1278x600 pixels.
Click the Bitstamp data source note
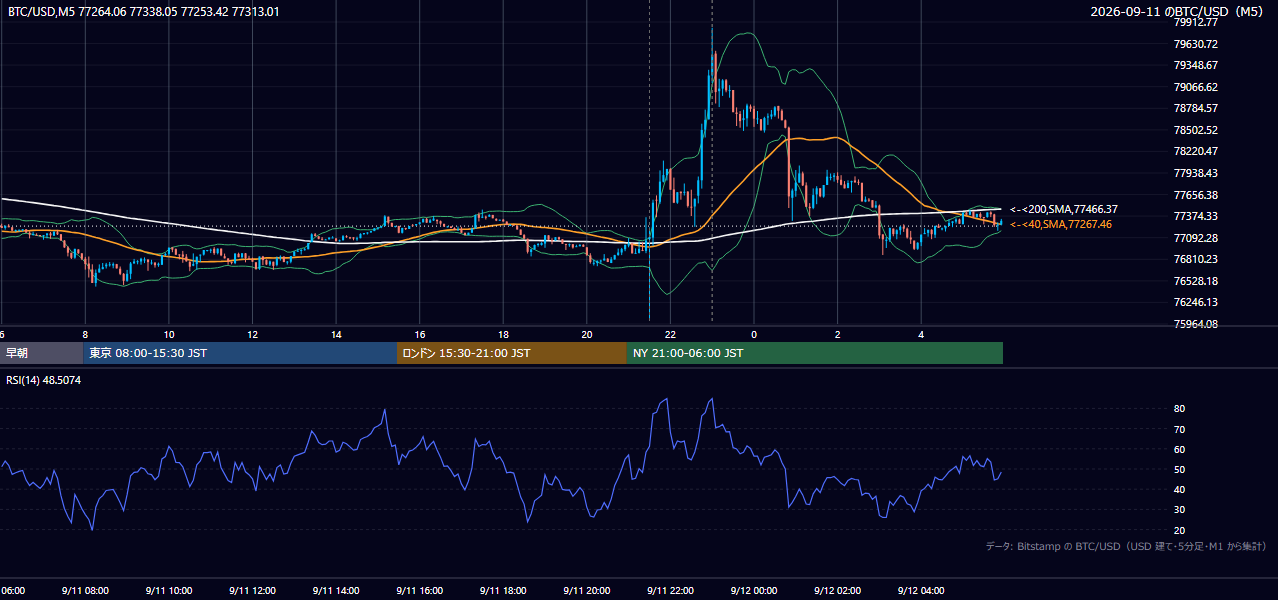pyautogui.click(x=1126, y=546)
